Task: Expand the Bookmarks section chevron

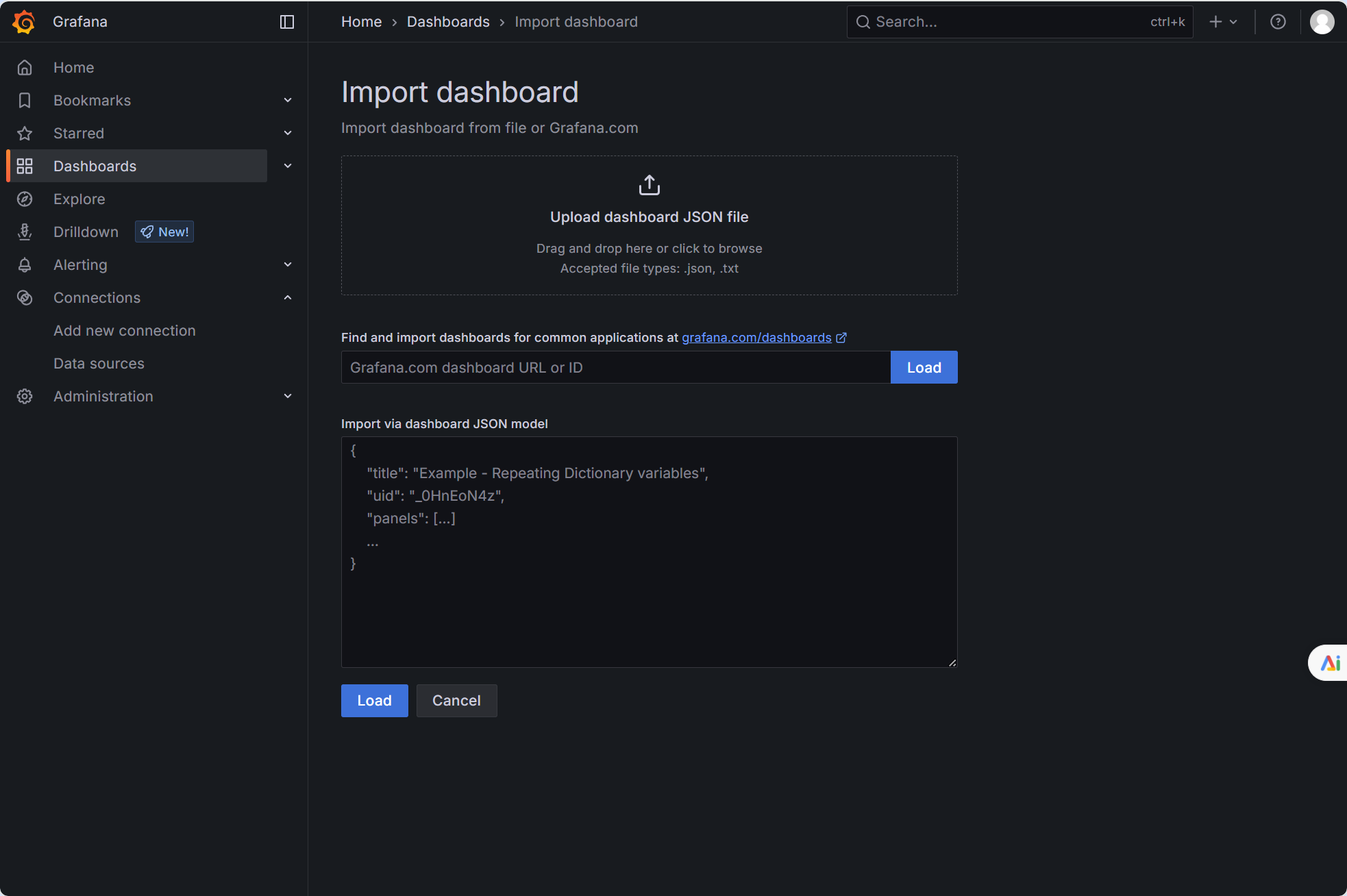Action: tap(288, 101)
